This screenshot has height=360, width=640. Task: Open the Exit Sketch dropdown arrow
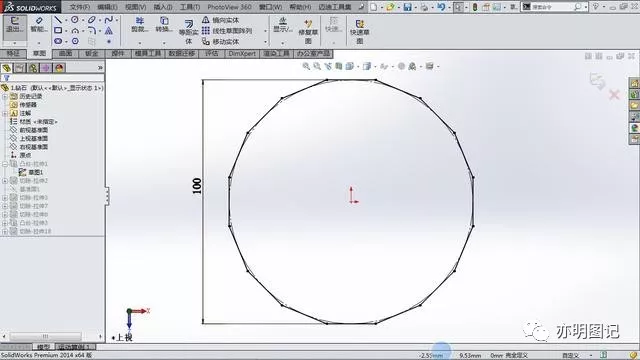[15, 43]
